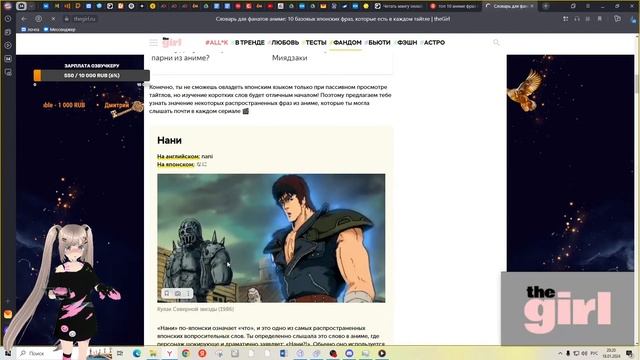Image resolution: width=640 pixels, height=360 pixels.
Task: Click the site search magnifier icon
Action: tap(496, 42)
